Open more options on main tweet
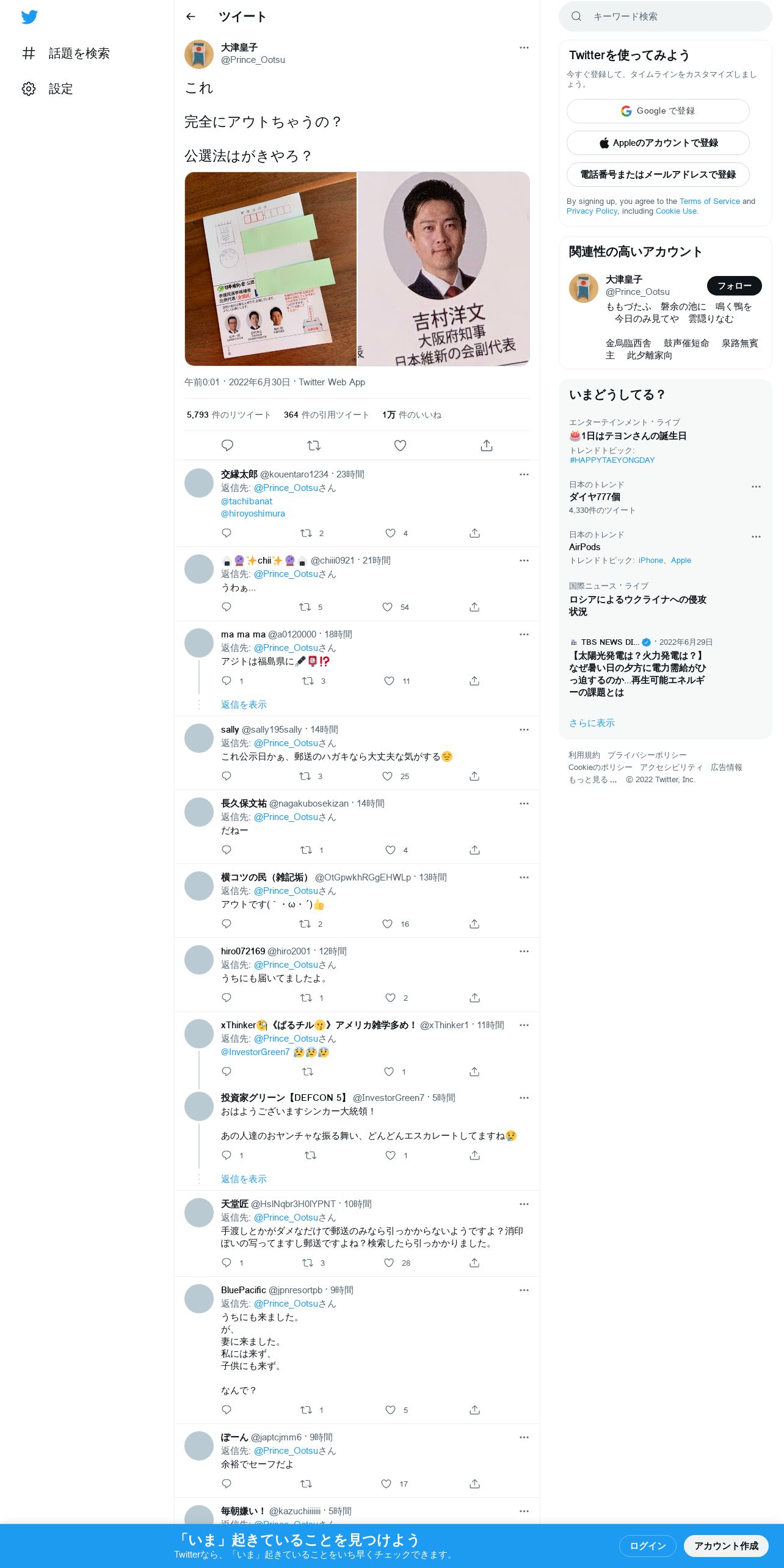This screenshot has height=1568, width=784. pos(524,48)
